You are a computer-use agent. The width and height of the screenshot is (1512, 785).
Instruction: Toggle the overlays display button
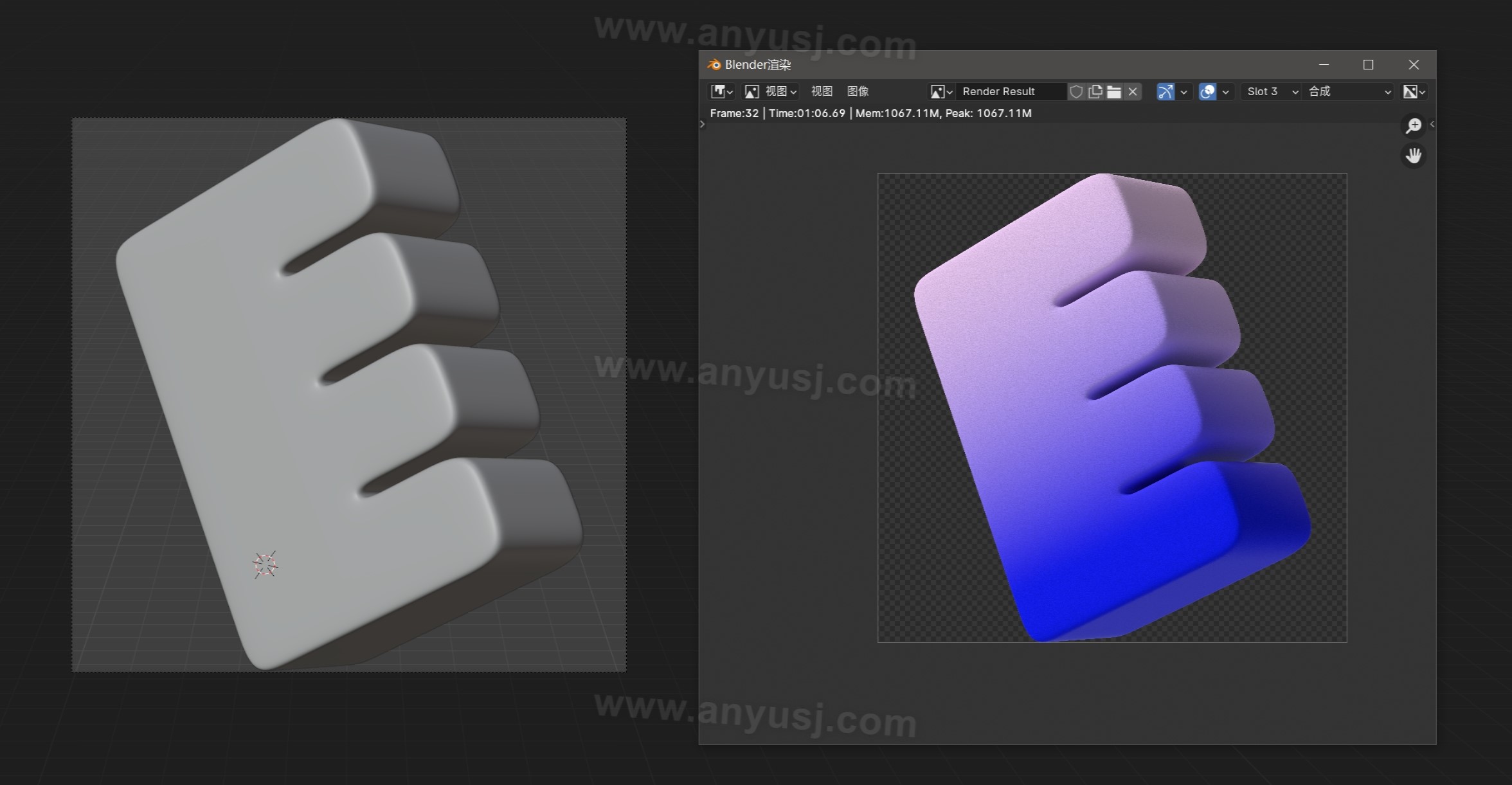pyautogui.click(x=1208, y=92)
